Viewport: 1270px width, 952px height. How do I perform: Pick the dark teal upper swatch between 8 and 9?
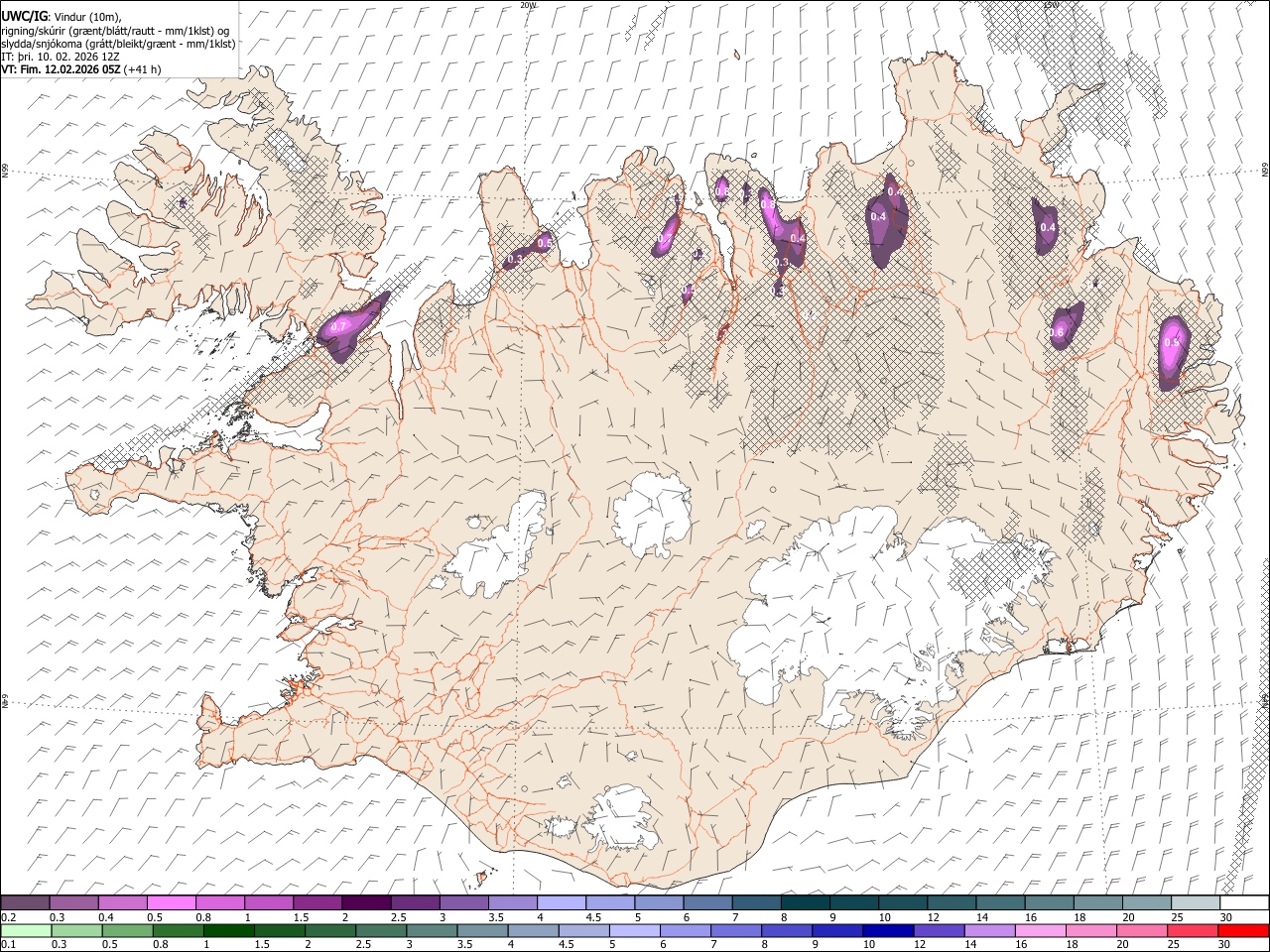(x=804, y=903)
